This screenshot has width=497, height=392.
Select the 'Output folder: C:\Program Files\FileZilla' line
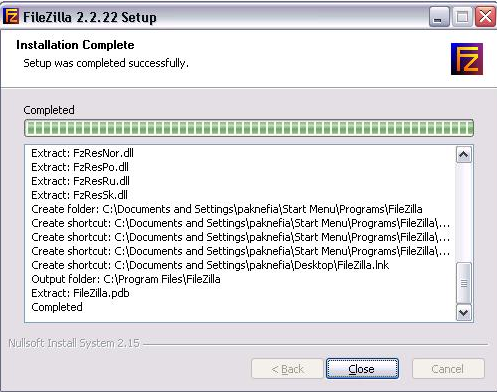126,279
